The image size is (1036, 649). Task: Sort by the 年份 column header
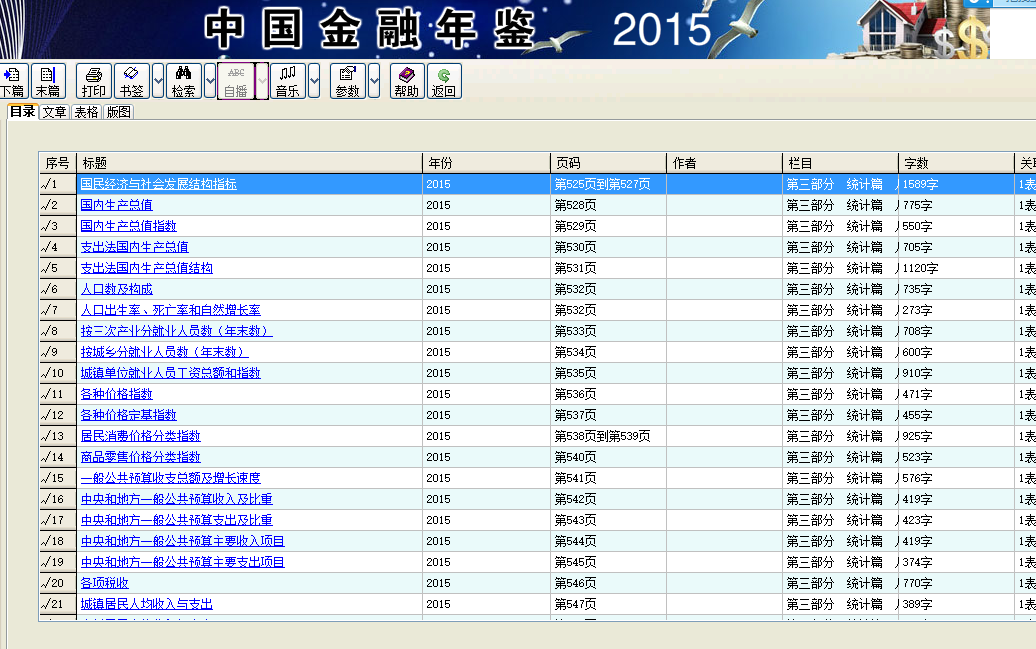pyautogui.click(x=486, y=163)
